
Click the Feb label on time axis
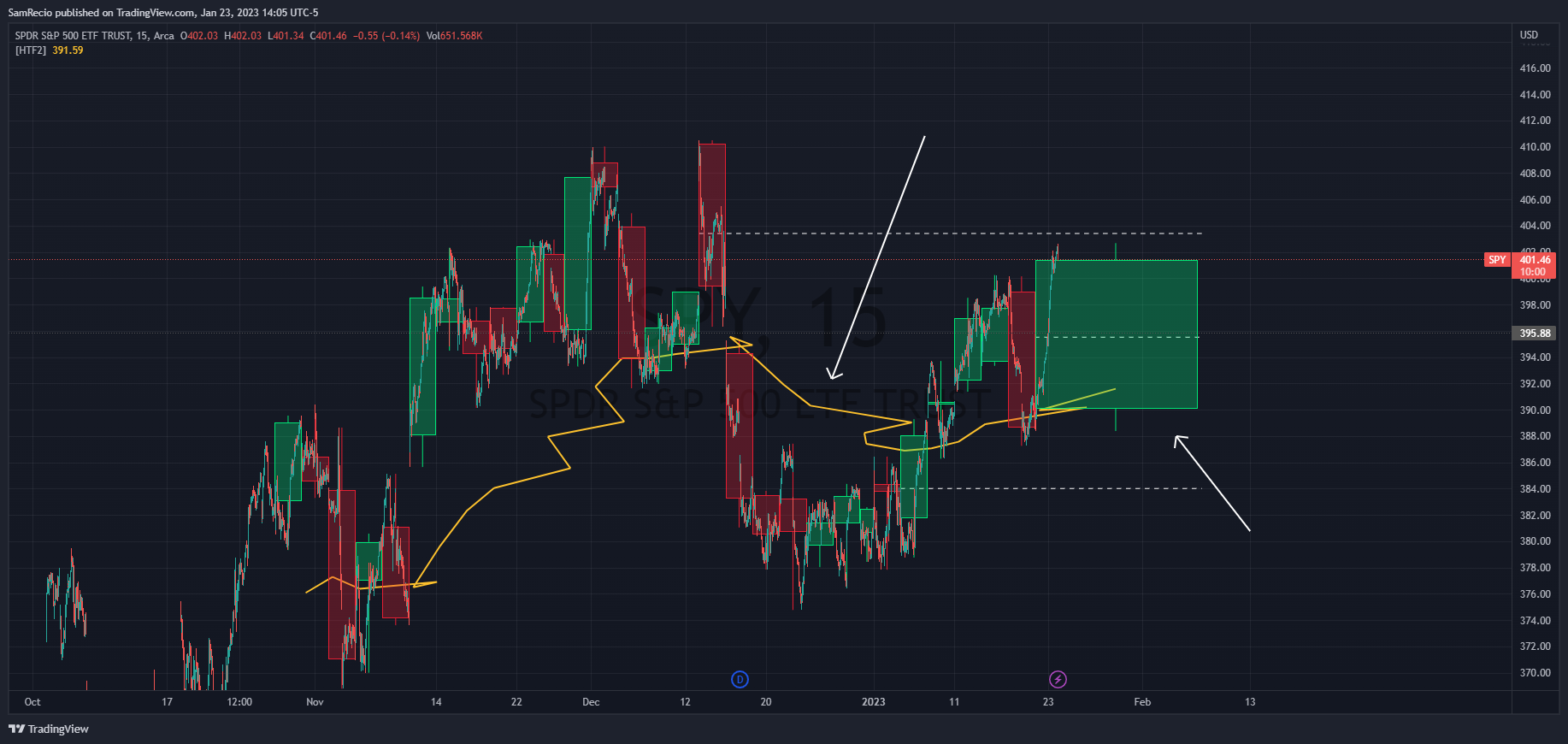[1142, 702]
